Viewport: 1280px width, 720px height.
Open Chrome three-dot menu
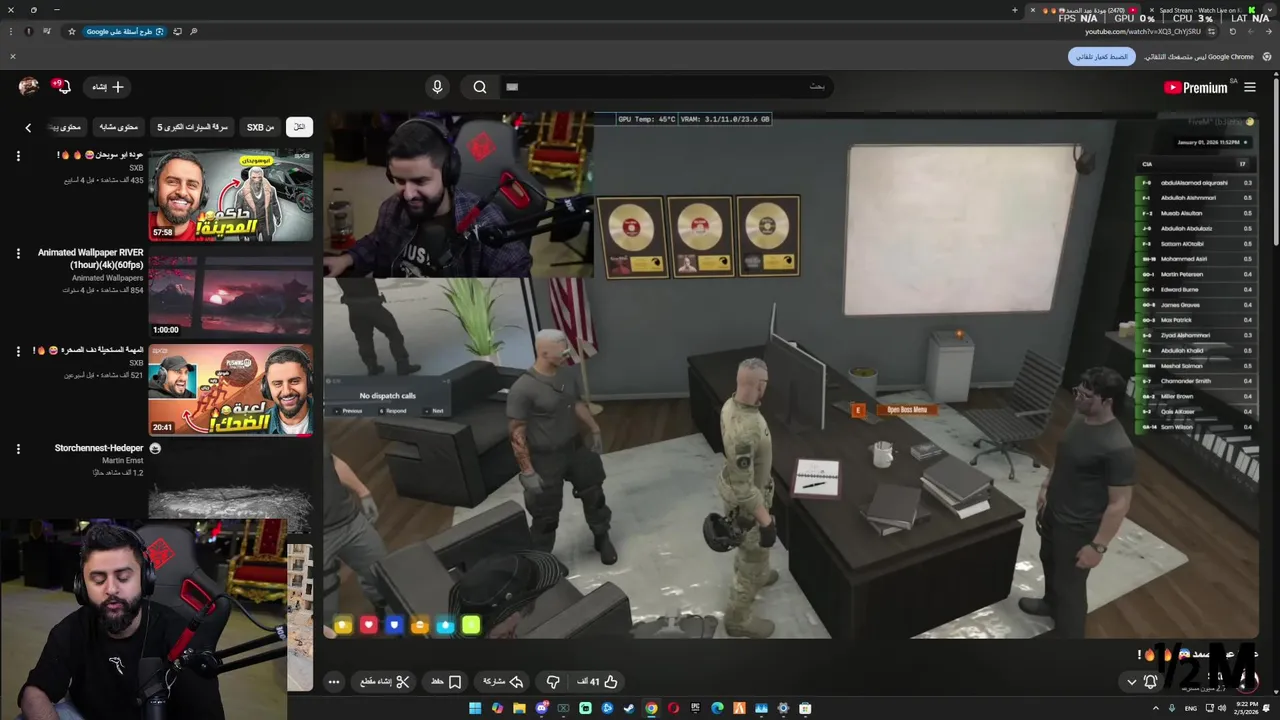coord(12,31)
